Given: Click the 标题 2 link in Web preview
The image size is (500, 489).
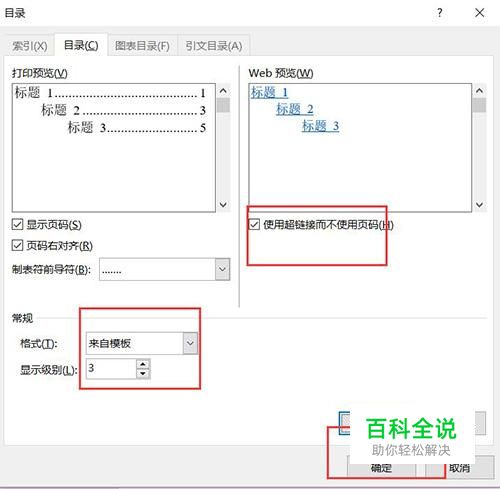Looking at the screenshot, I should click(295, 109).
